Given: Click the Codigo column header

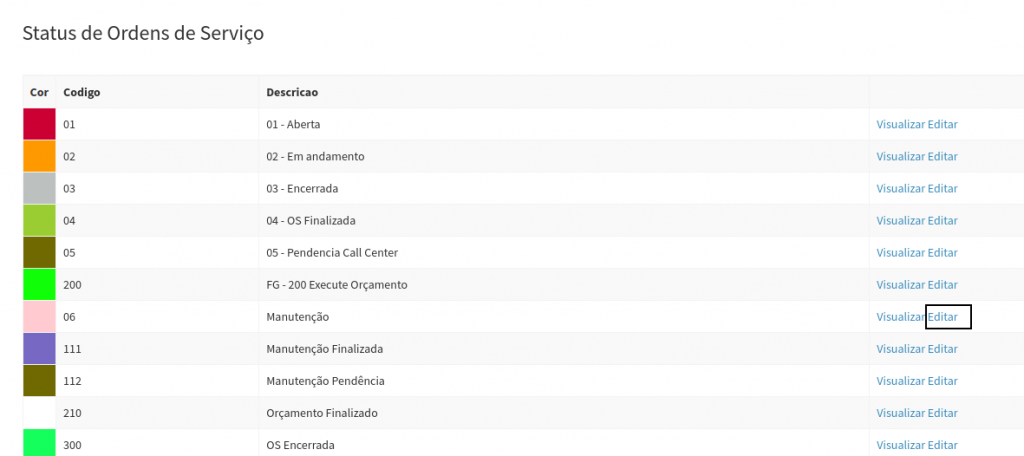Looking at the screenshot, I should point(81,93).
